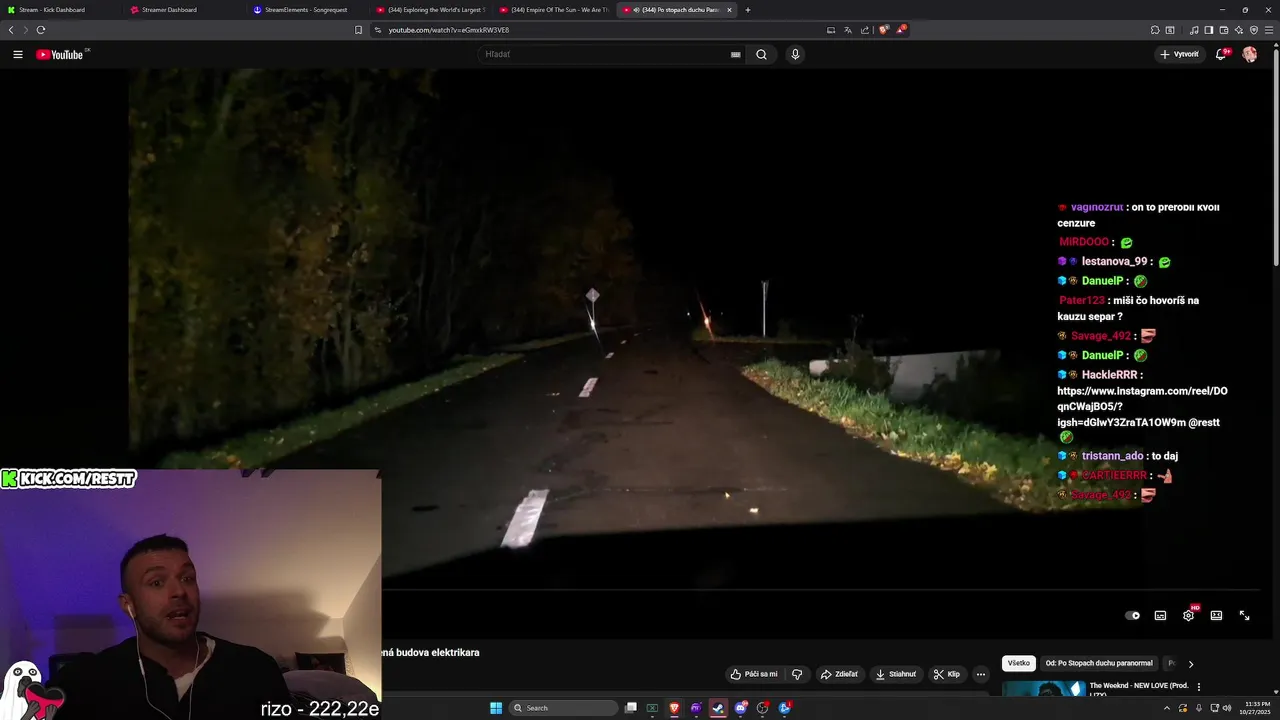Open browser extensions puzzle icon

(x=1155, y=30)
